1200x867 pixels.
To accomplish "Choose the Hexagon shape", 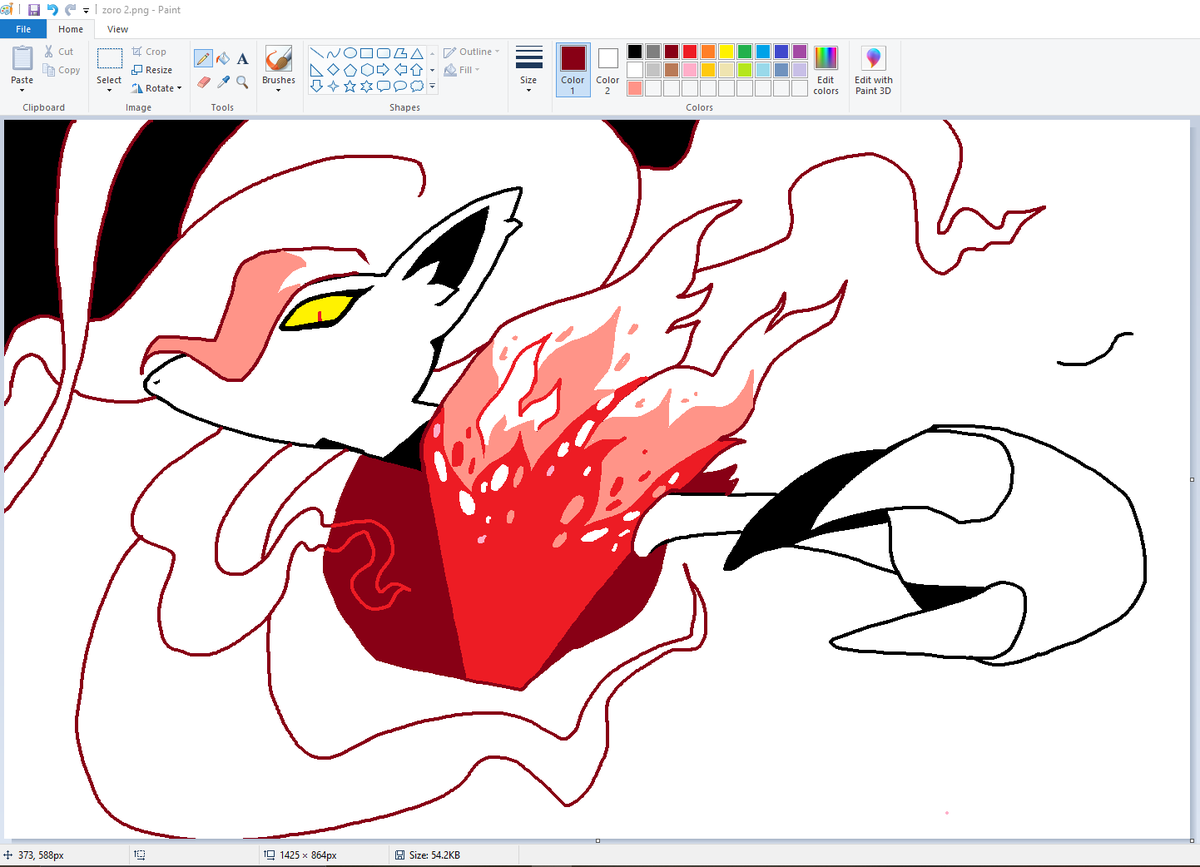I will tap(367, 70).
